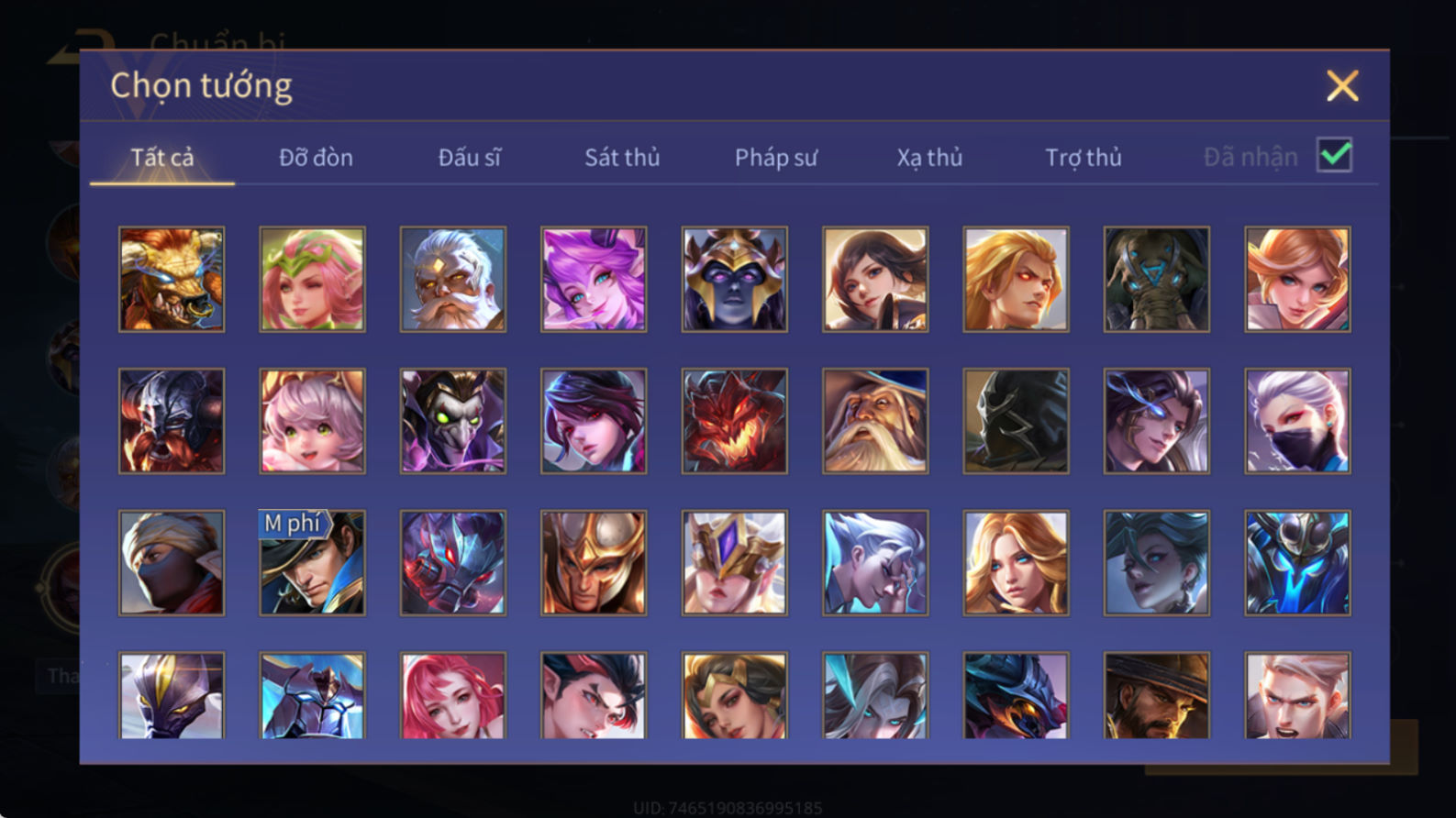This screenshot has height=818, width=1456.
Task: Select the pink-haired hero with flower crown
Action: click(x=313, y=280)
